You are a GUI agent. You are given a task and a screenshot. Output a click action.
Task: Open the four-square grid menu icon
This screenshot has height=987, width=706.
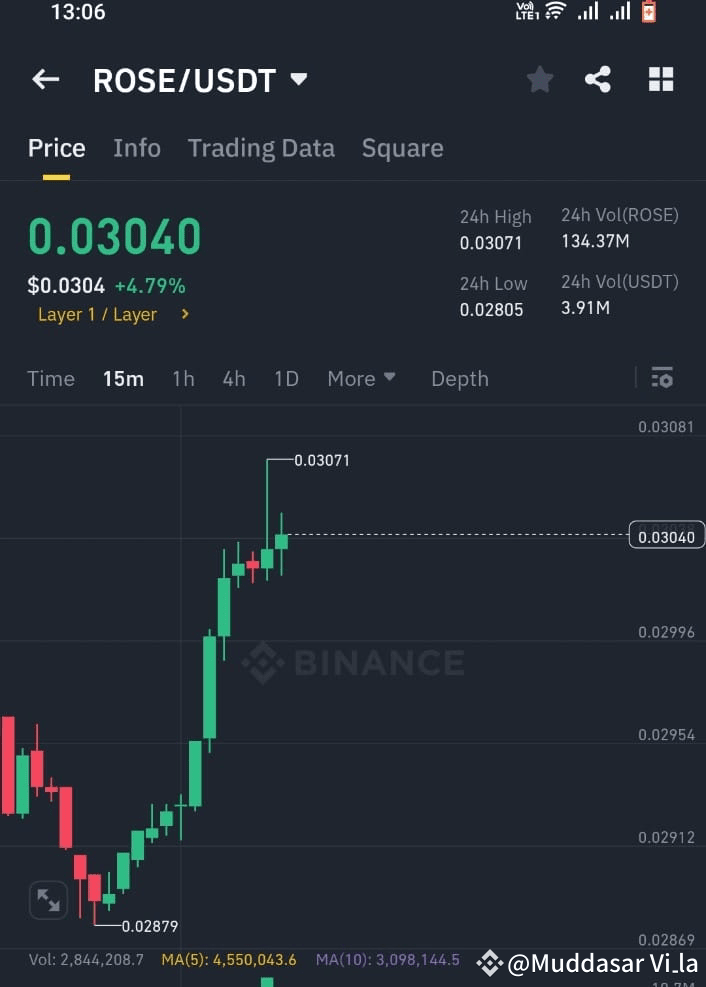pyautogui.click(x=661, y=79)
